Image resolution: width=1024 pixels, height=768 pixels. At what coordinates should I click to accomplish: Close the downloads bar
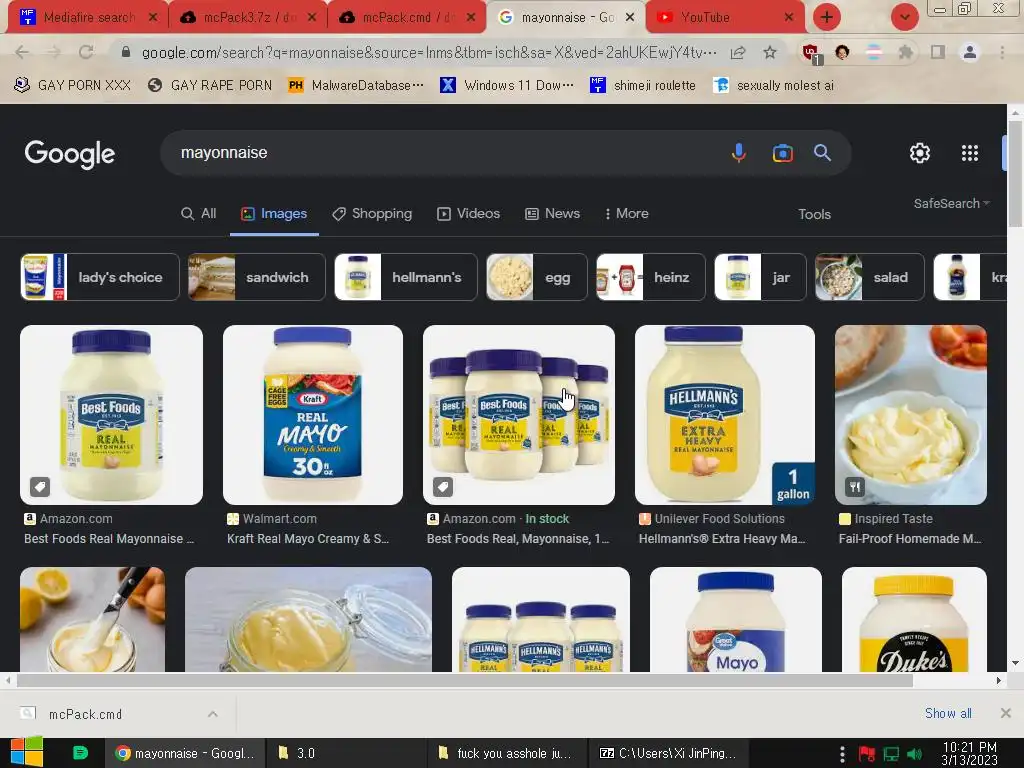1006,712
